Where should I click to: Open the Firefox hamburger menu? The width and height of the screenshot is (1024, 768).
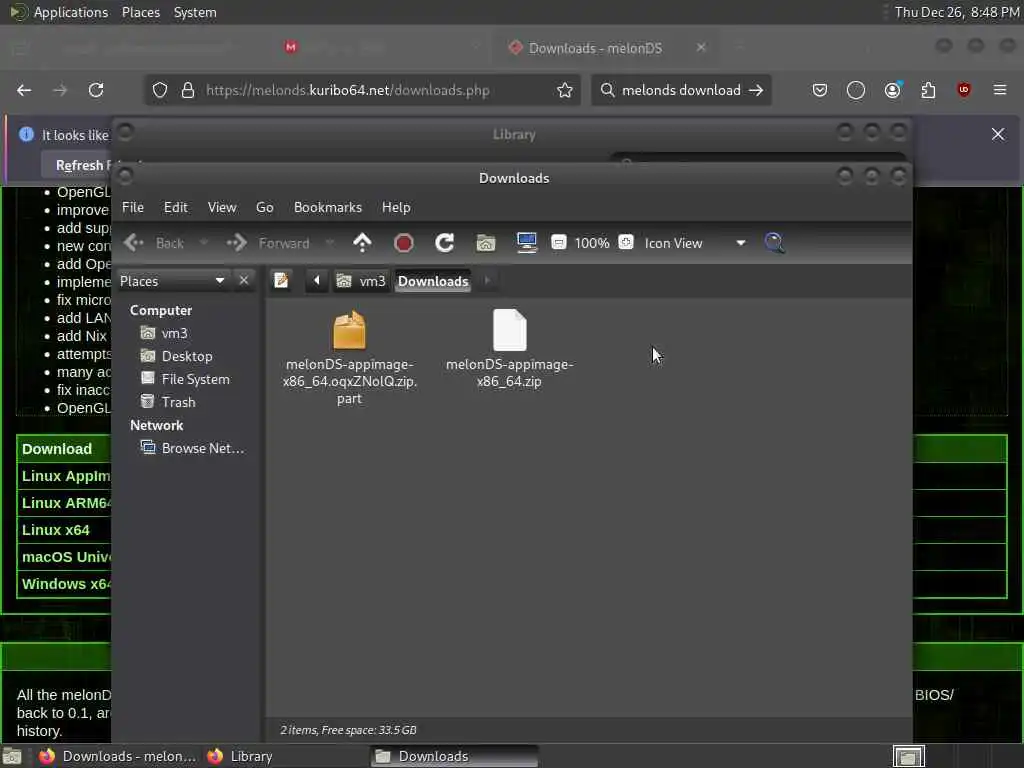(1000, 90)
